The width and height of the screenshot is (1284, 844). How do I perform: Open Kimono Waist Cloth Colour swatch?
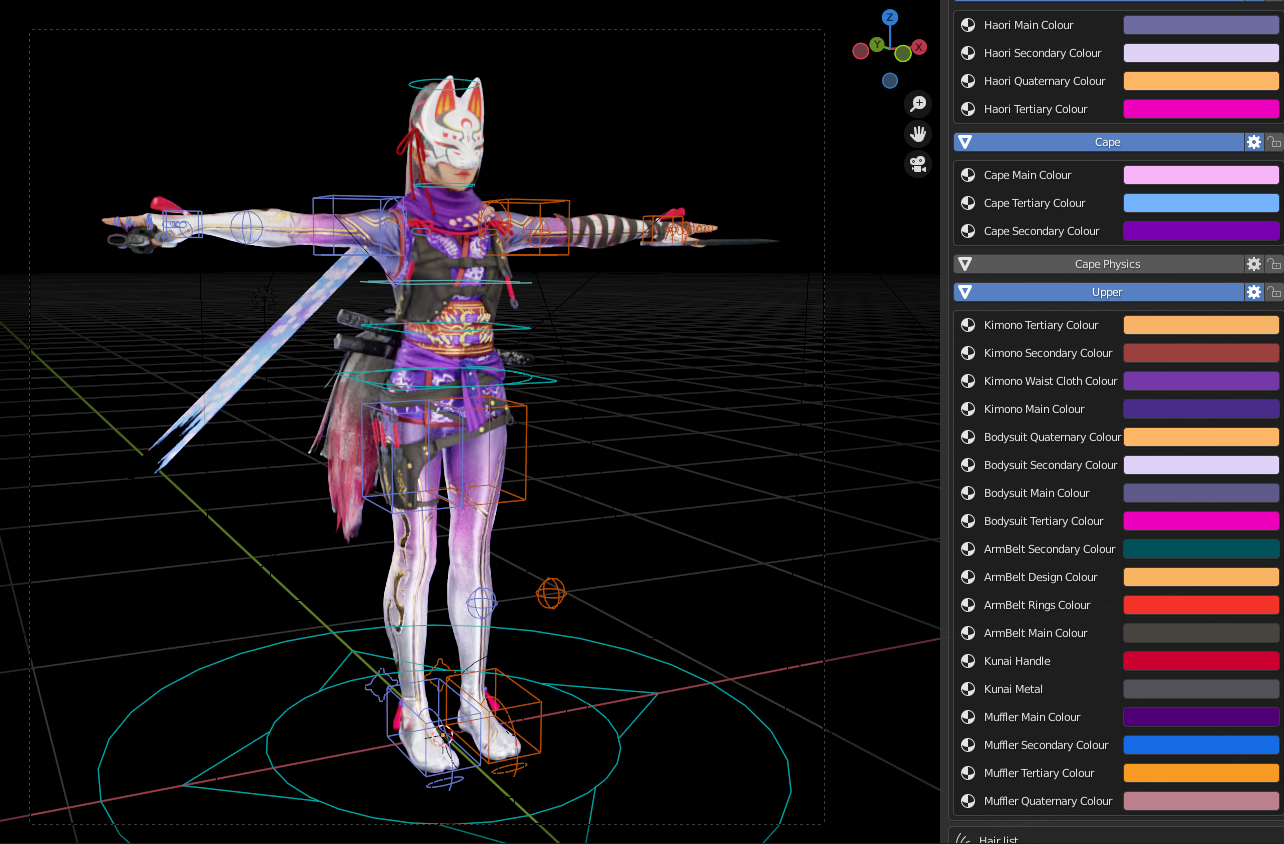(x=1201, y=381)
